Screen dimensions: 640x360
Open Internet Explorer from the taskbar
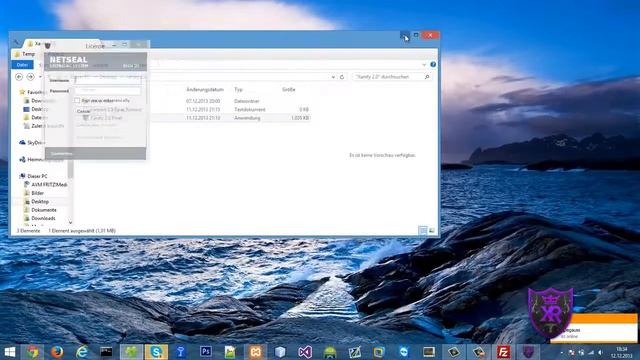pyautogui.click(x=82, y=352)
